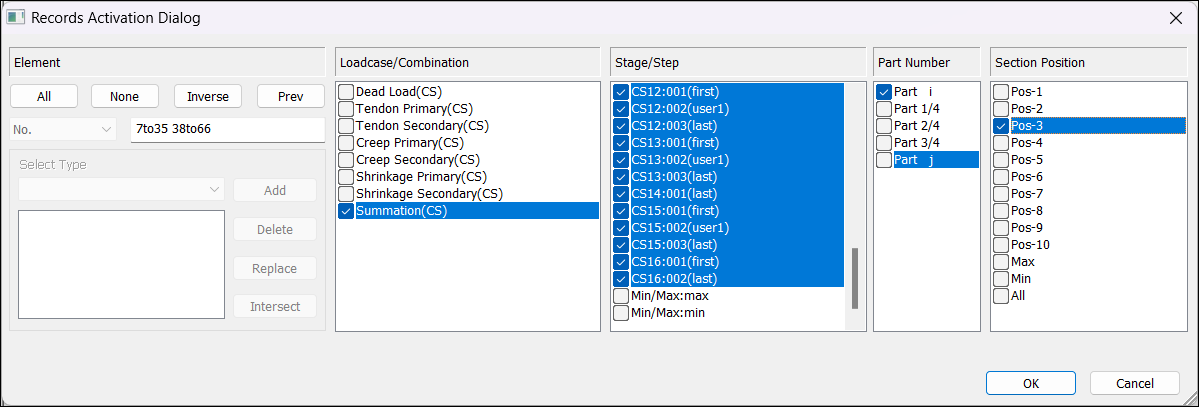Check the Part j checkbox
The image size is (1199, 407).
[x=884, y=160]
